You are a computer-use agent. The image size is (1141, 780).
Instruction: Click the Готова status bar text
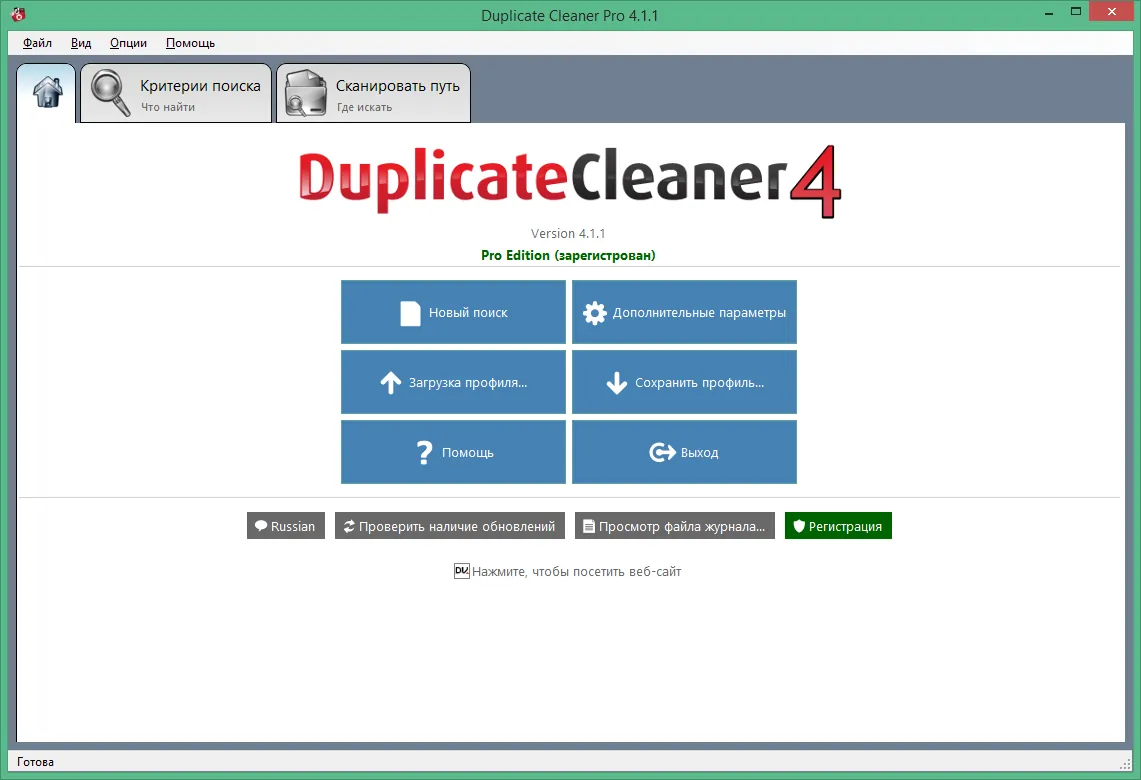(36, 762)
